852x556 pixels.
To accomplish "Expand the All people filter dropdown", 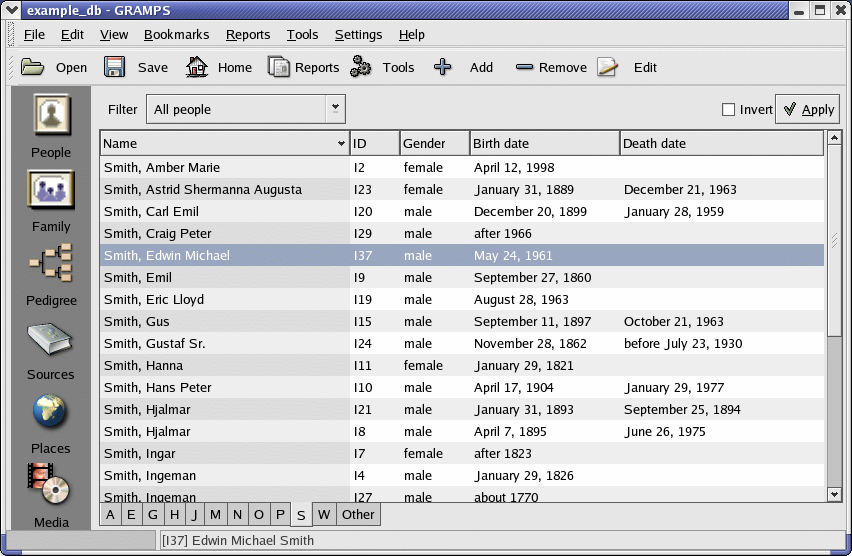I will pyautogui.click(x=335, y=108).
